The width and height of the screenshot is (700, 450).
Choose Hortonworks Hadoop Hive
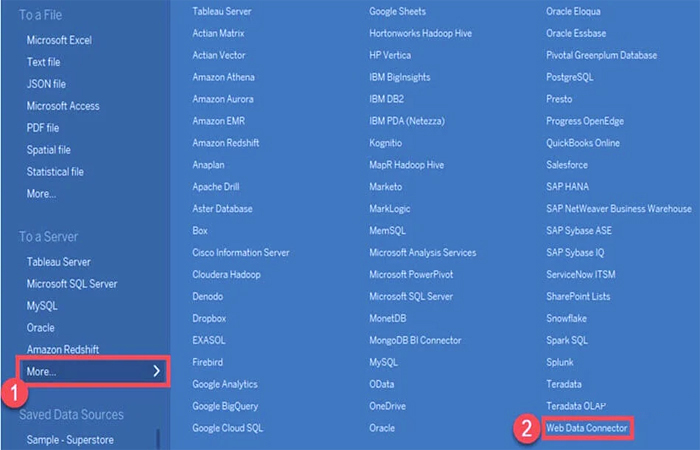pos(420,33)
